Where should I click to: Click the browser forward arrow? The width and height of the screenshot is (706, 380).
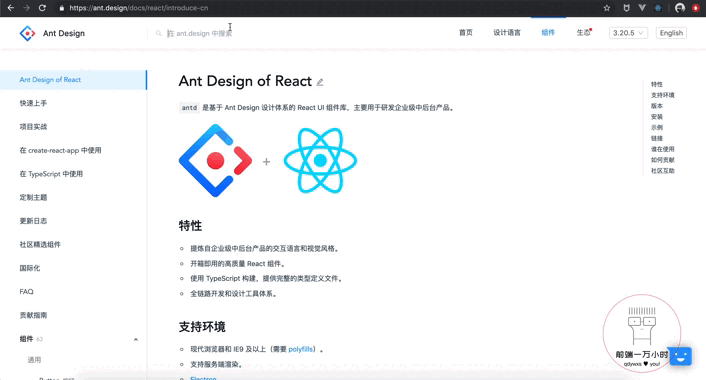(27, 8)
